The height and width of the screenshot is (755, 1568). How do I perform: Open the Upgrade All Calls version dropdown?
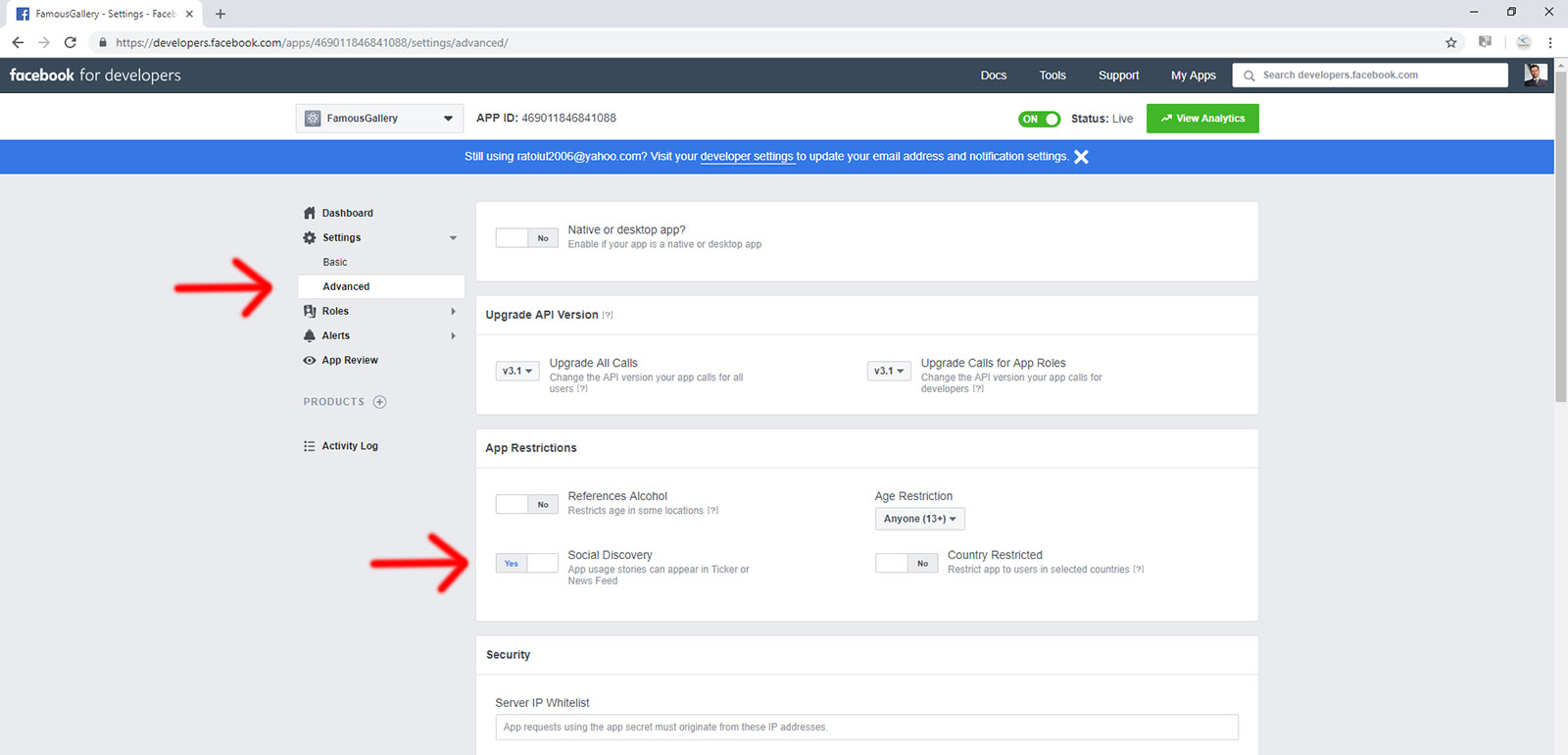tap(516, 371)
